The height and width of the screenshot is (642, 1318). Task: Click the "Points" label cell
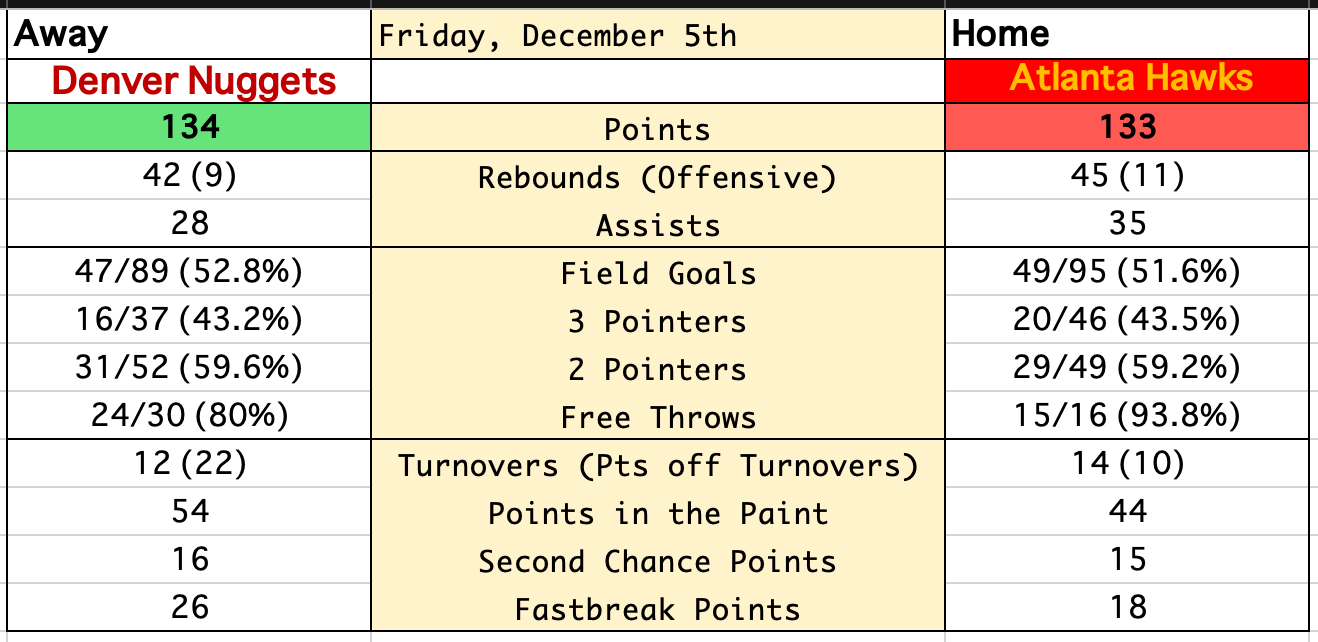[x=657, y=129]
